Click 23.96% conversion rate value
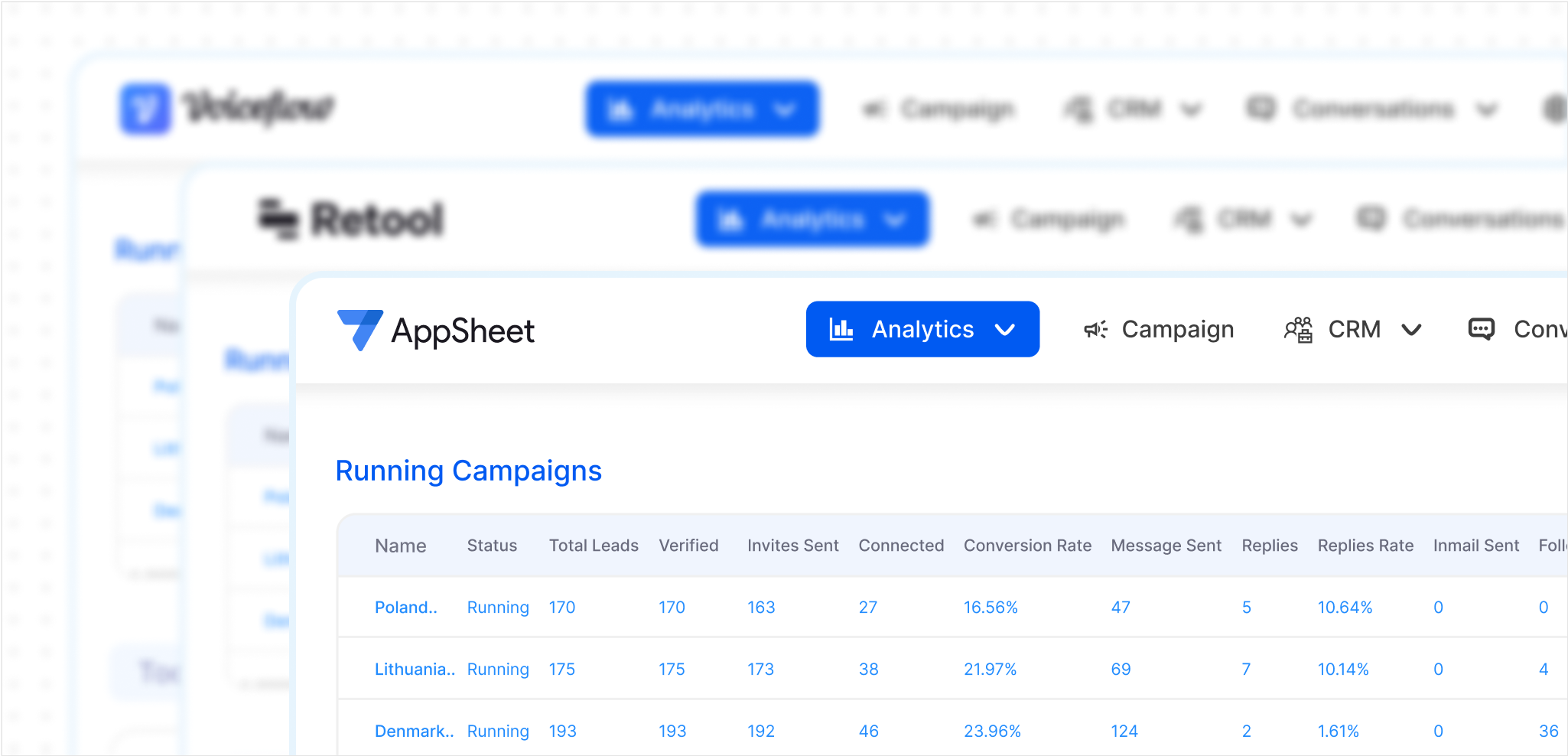This screenshot has height=756, width=1568. [x=992, y=732]
